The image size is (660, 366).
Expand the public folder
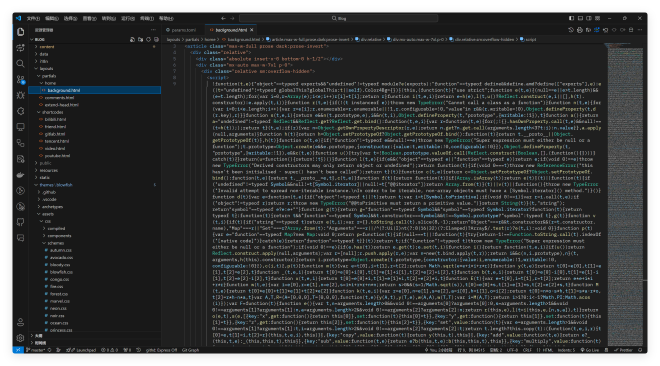45,163
